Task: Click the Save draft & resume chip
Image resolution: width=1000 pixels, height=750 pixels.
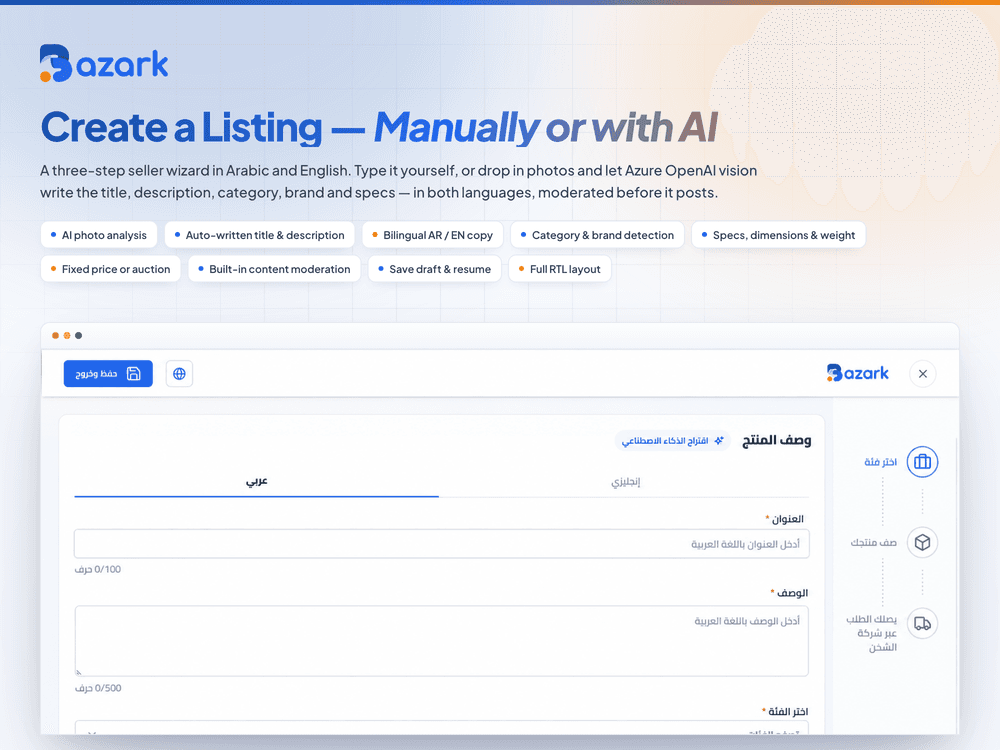Action: click(x=434, y=269)
